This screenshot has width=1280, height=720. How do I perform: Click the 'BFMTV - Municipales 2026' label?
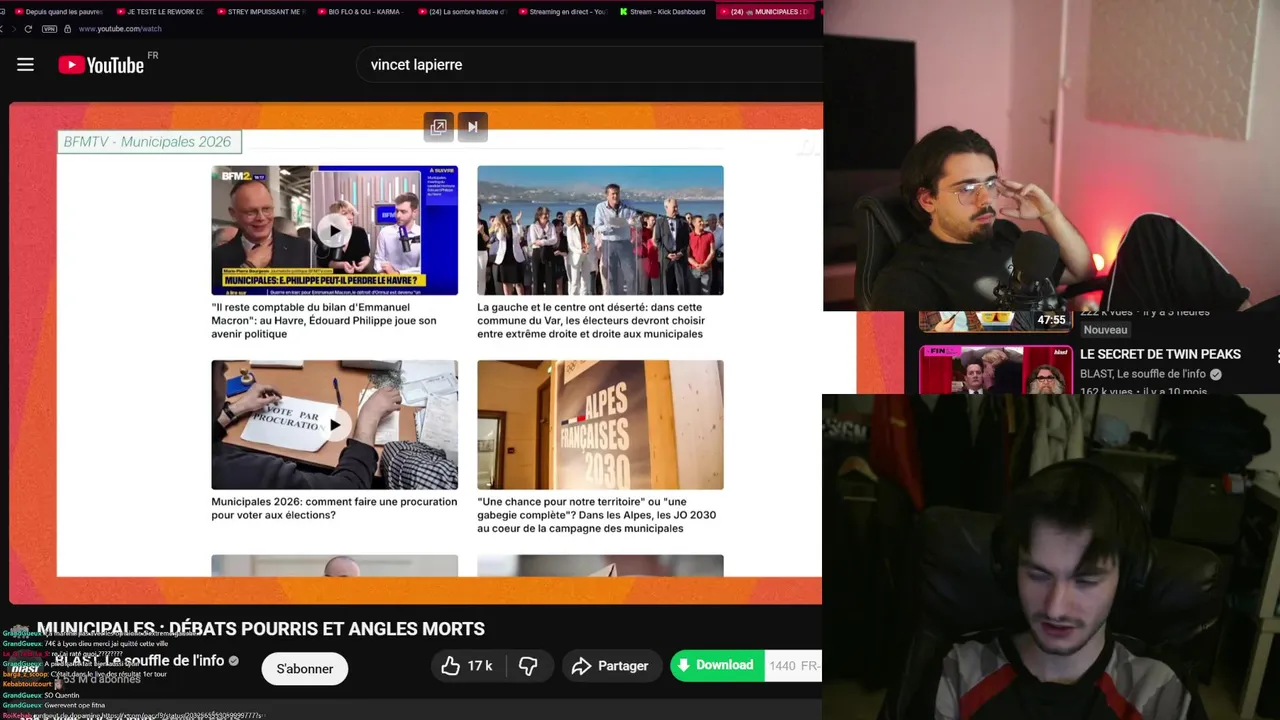click(148, 142)
